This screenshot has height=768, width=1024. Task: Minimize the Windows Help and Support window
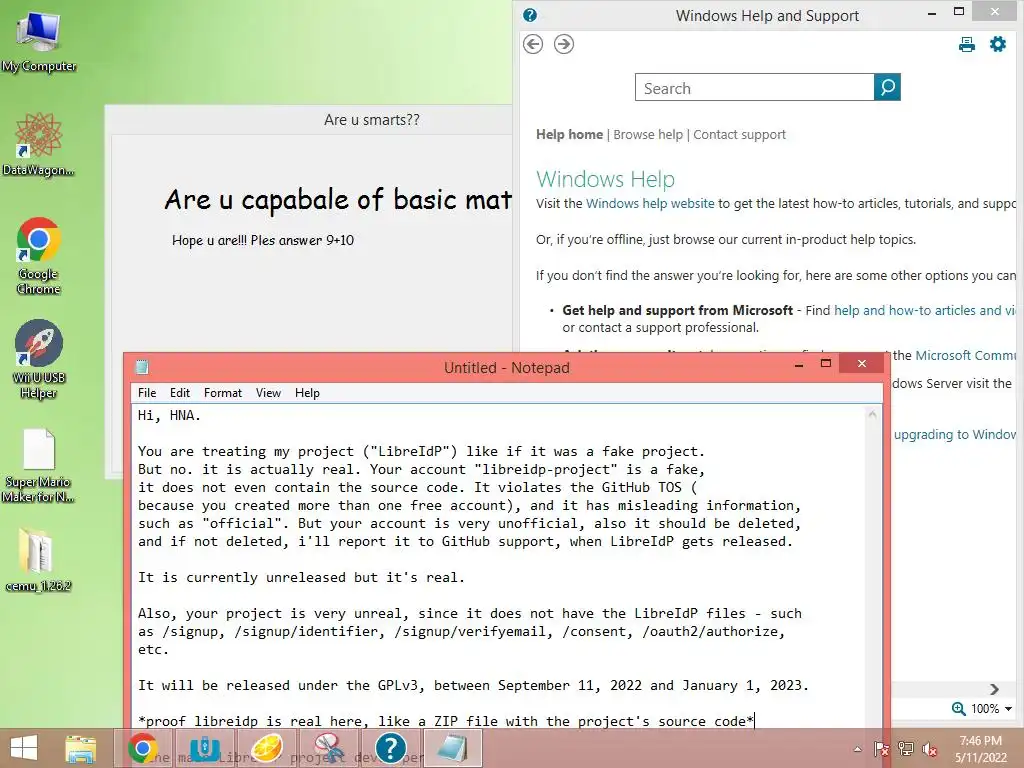point(932,13)
